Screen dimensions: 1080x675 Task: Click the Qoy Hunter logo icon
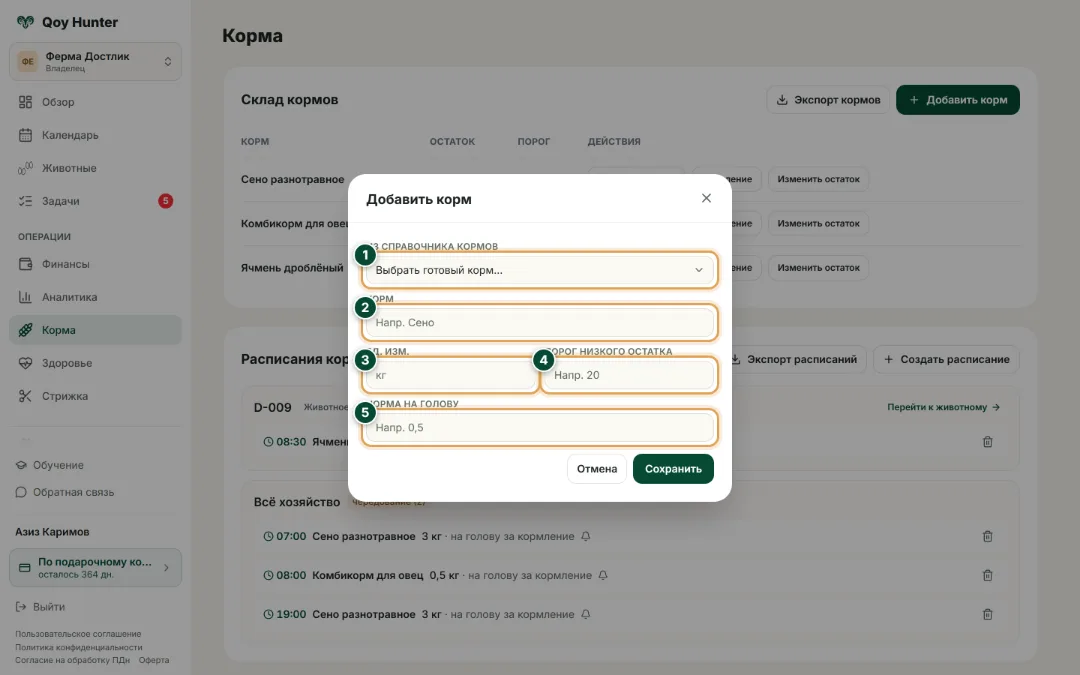(x=25, y=22)
